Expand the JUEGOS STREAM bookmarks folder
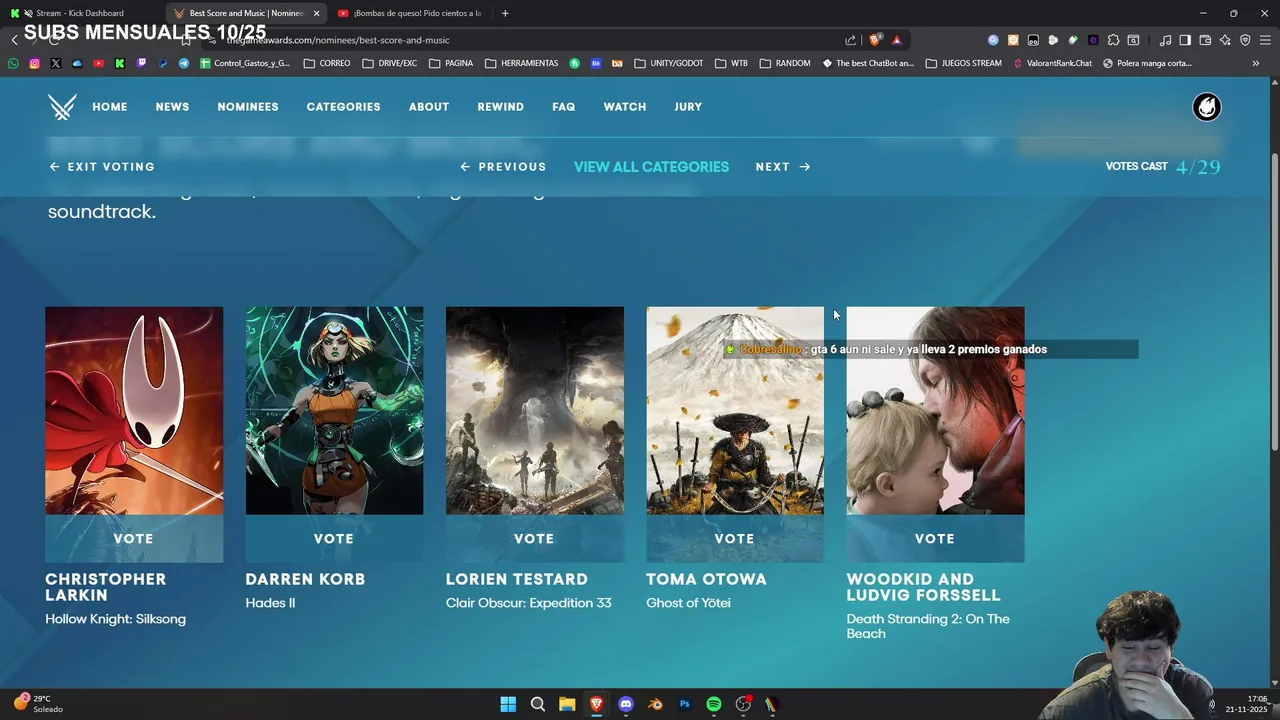Screen dimensions: 1280x720 tap(964, 63)
